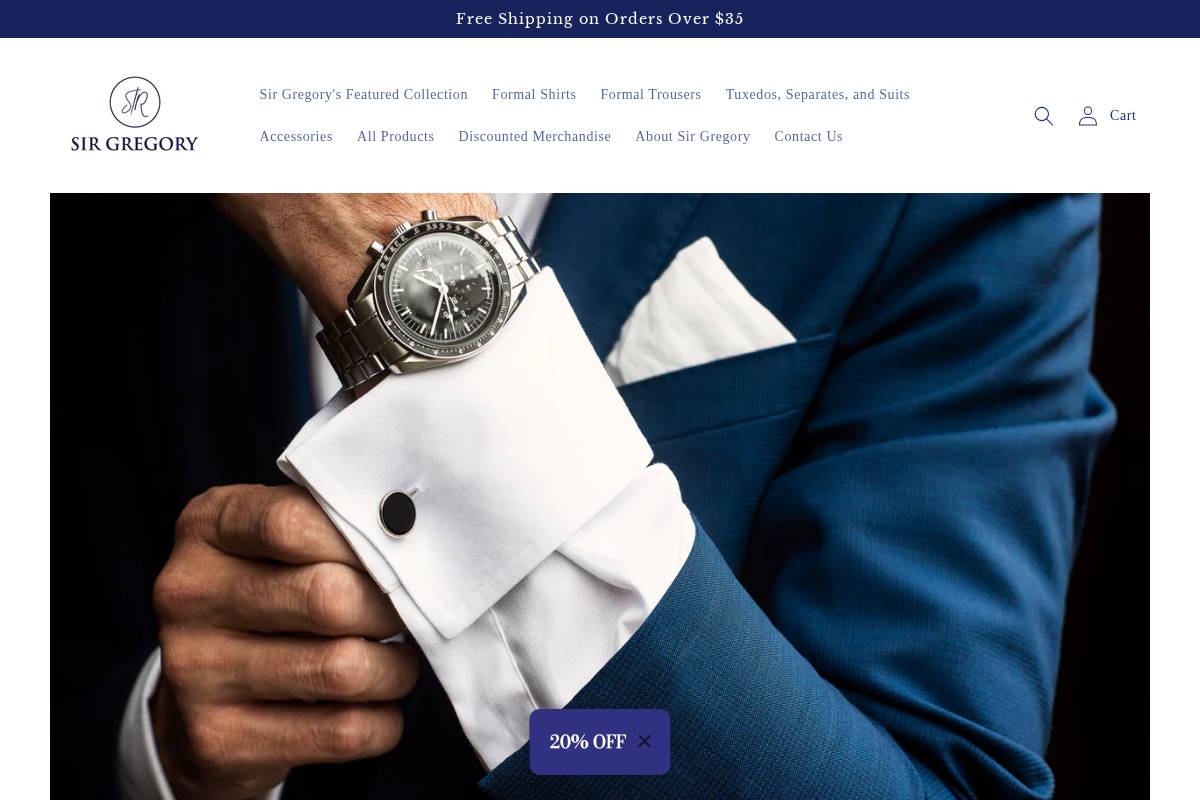1200x800 pixels.
Task: Click the Sir Gregory logo
Action: (135, 114)
